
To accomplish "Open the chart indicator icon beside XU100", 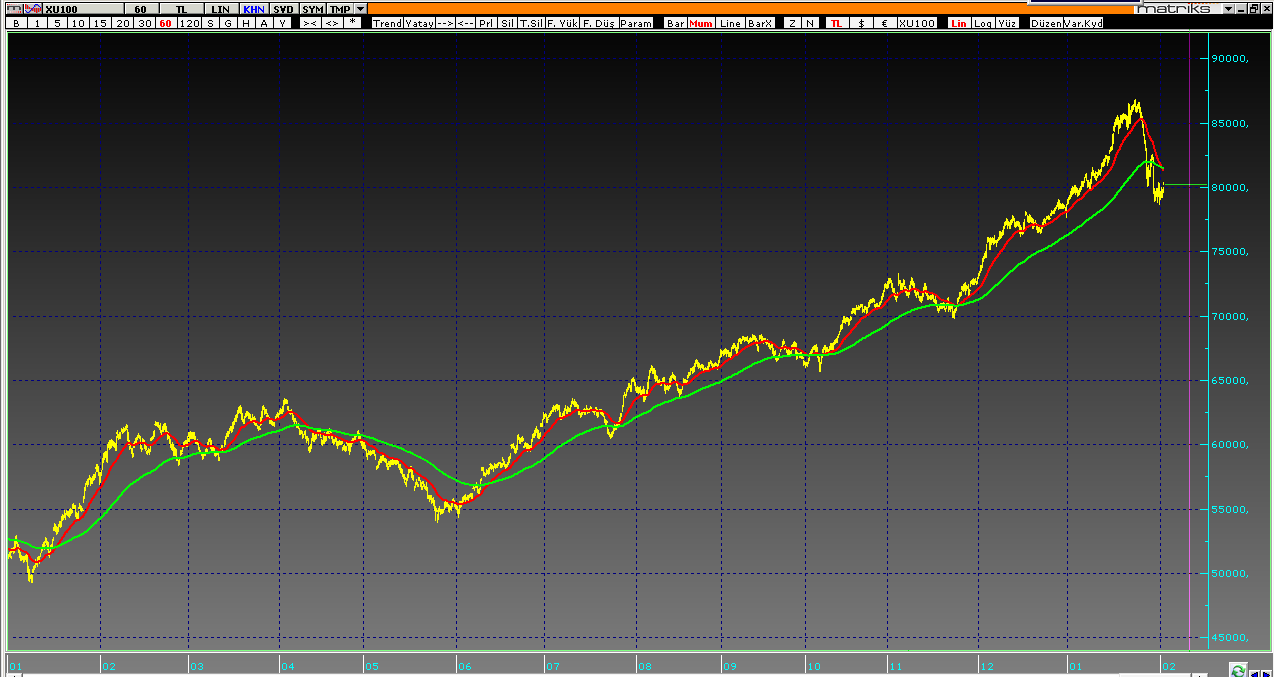I will (x=33, y=9).
